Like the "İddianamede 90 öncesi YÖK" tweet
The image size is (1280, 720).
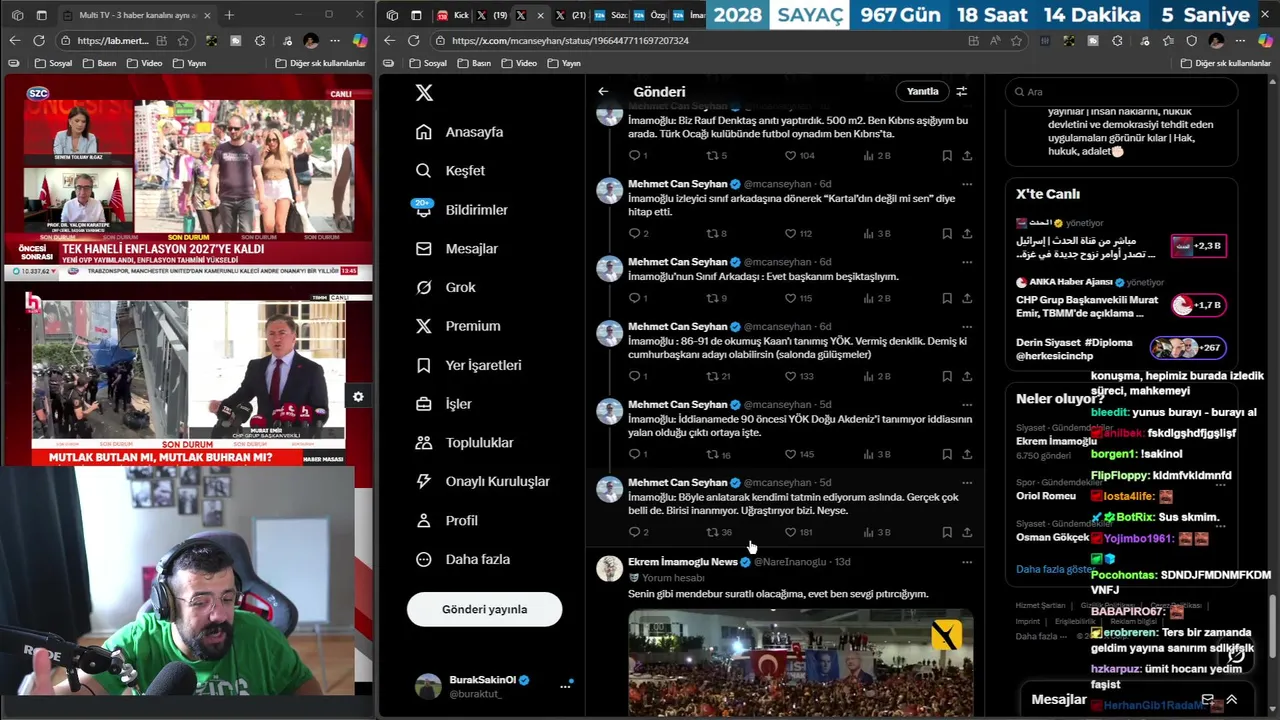tap(790, 454)
